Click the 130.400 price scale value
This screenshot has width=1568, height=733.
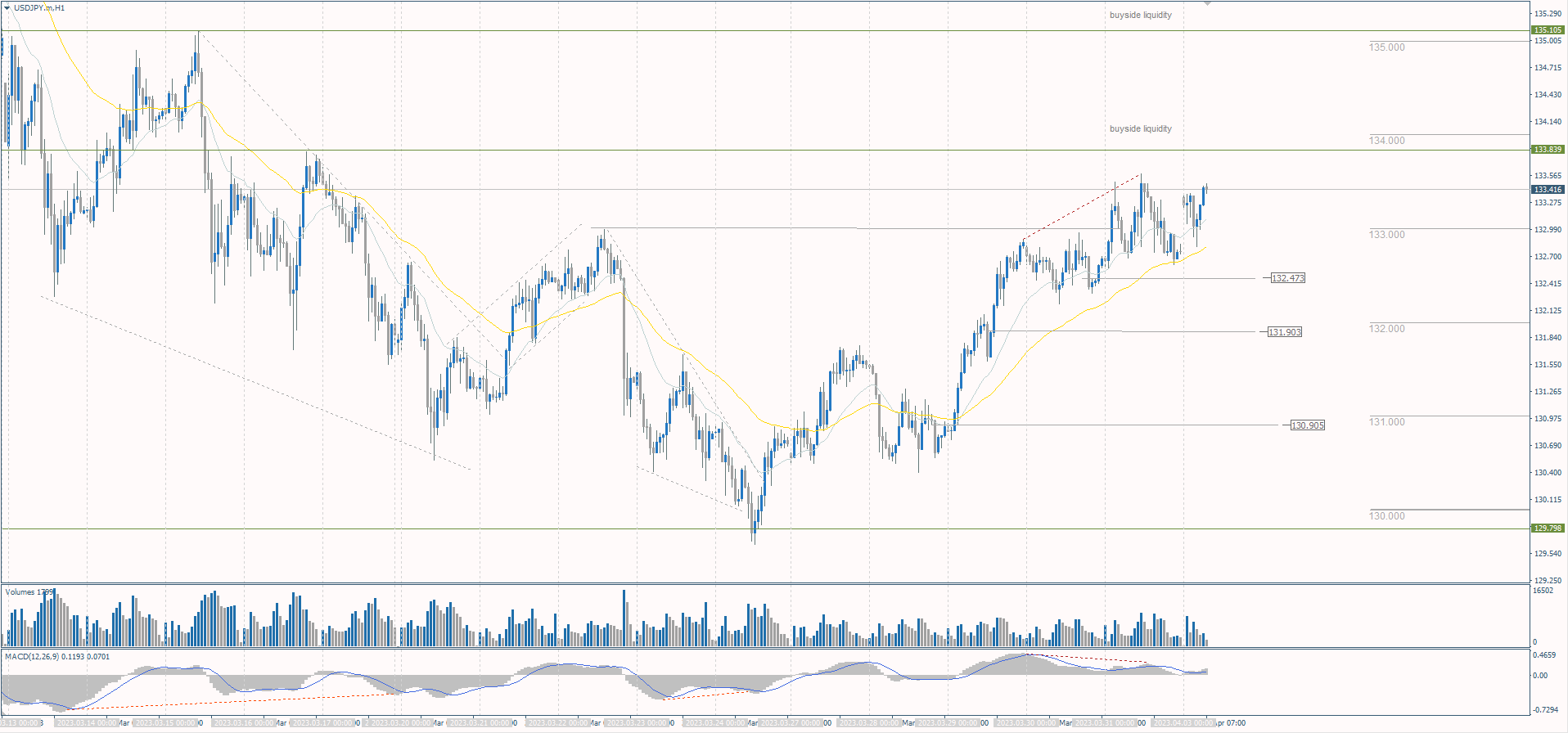[x=1548, y=473]
